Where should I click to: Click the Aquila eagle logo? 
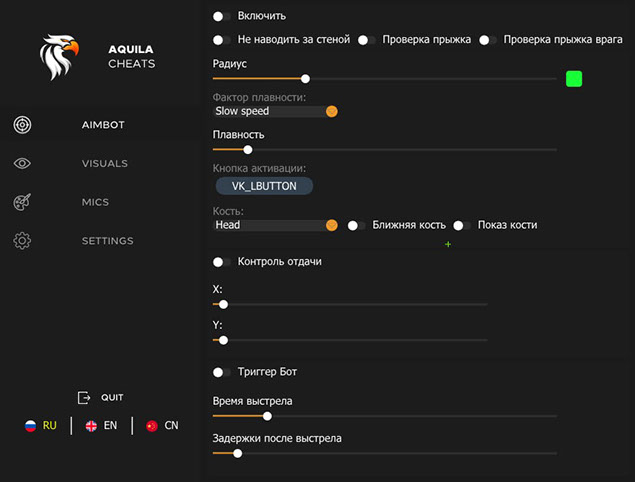pos(58,58)
